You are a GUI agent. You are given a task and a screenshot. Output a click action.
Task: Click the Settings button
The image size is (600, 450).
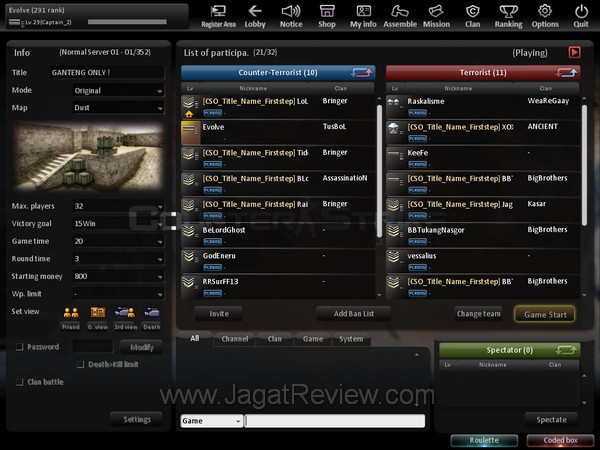137,419
